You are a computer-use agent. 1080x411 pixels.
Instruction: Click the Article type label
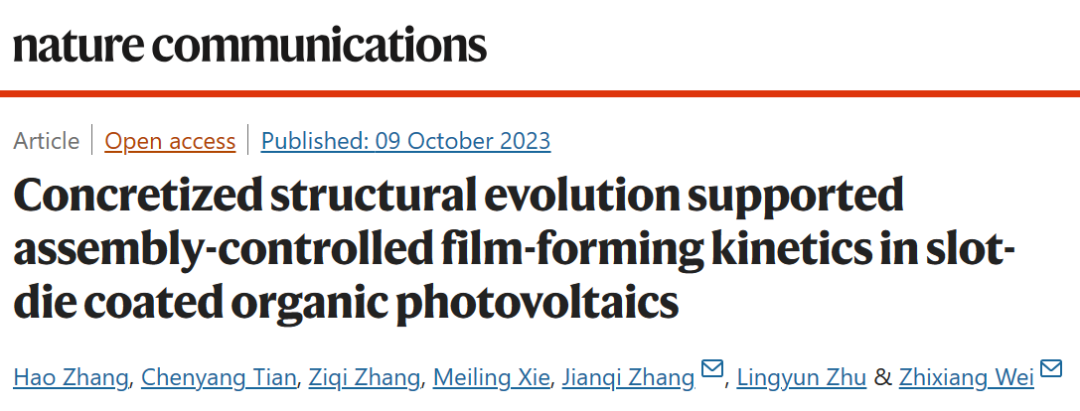[x=46, y=141]
